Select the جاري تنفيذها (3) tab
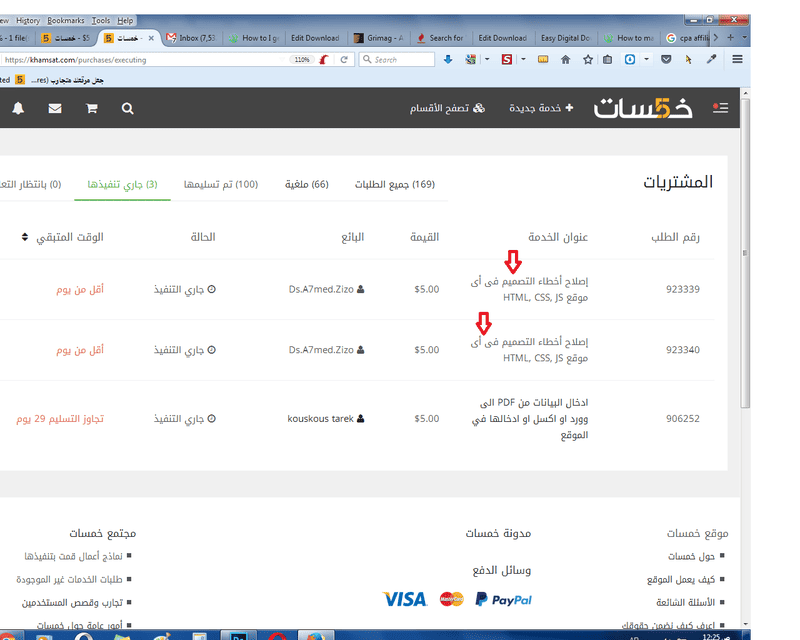This screenshot has height=640, width=800. (122, 184)
